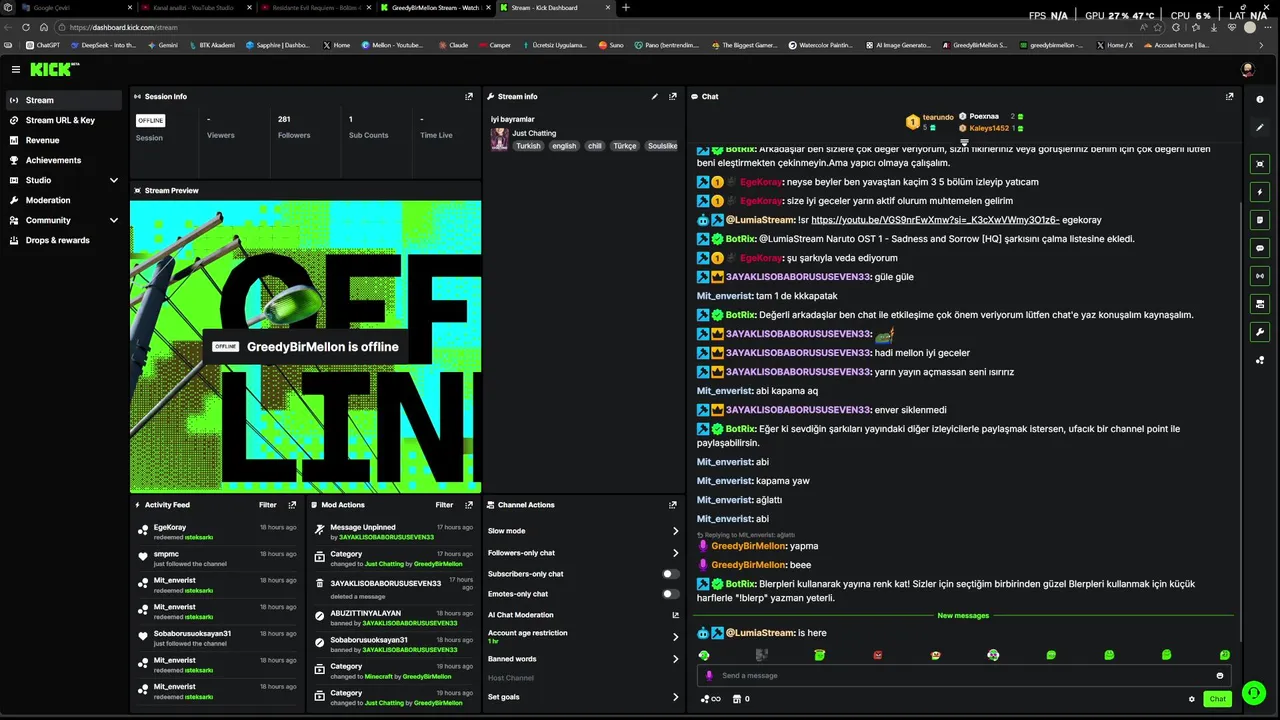Open Moderation in sidebar

pyautogui.click(x=62, y=200)
